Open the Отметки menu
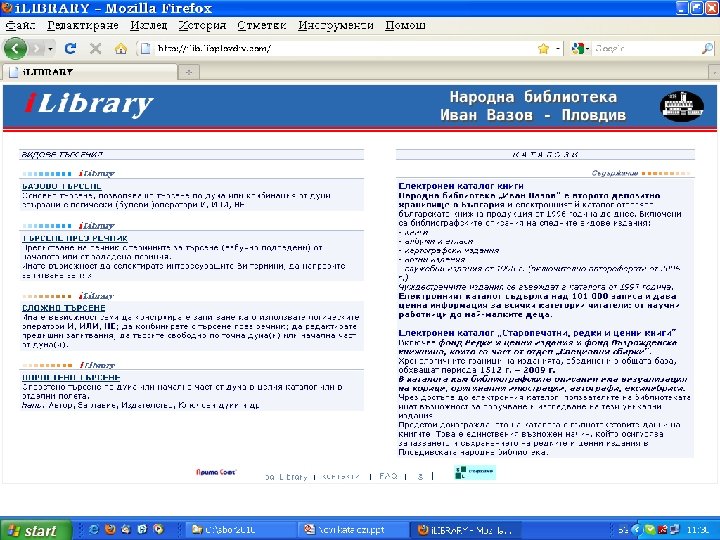The image size is (720, 540). (262, 25)
